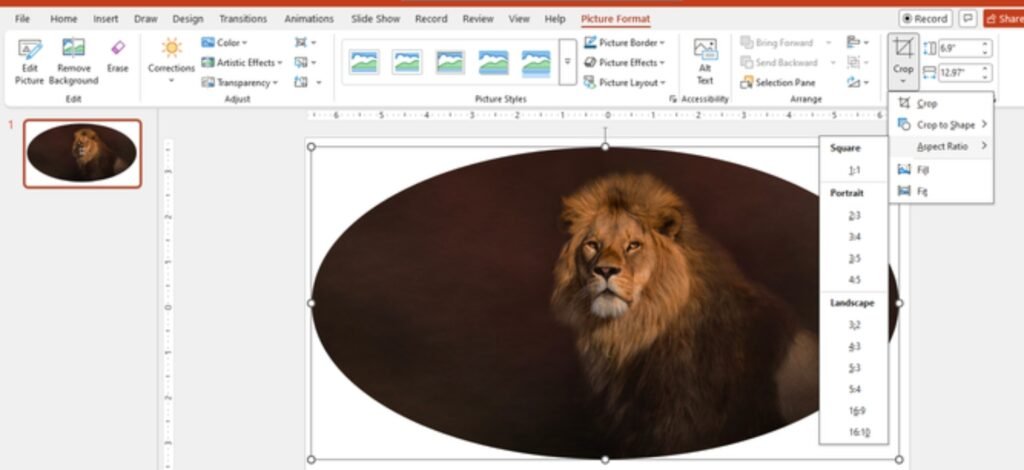Screen dimensions: 1024x470
Task: Select the 4:3 landscape aspect ratio
Action: click(854, 347)
